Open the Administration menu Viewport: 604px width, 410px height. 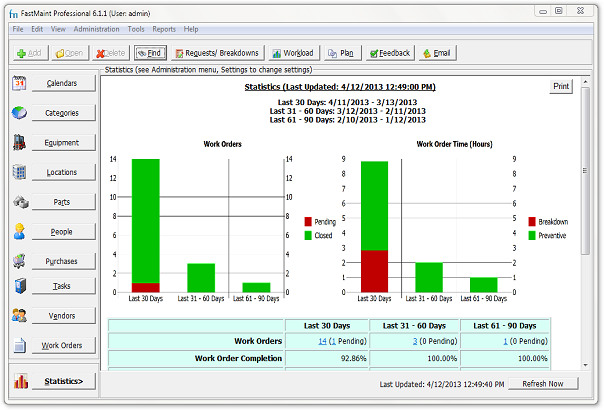[x=96, y=29]
